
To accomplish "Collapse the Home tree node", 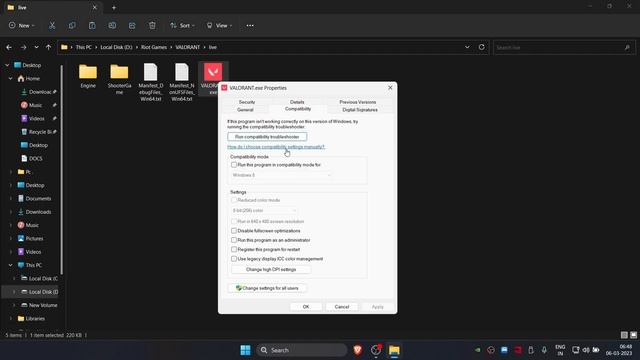I will pos(11,78).
